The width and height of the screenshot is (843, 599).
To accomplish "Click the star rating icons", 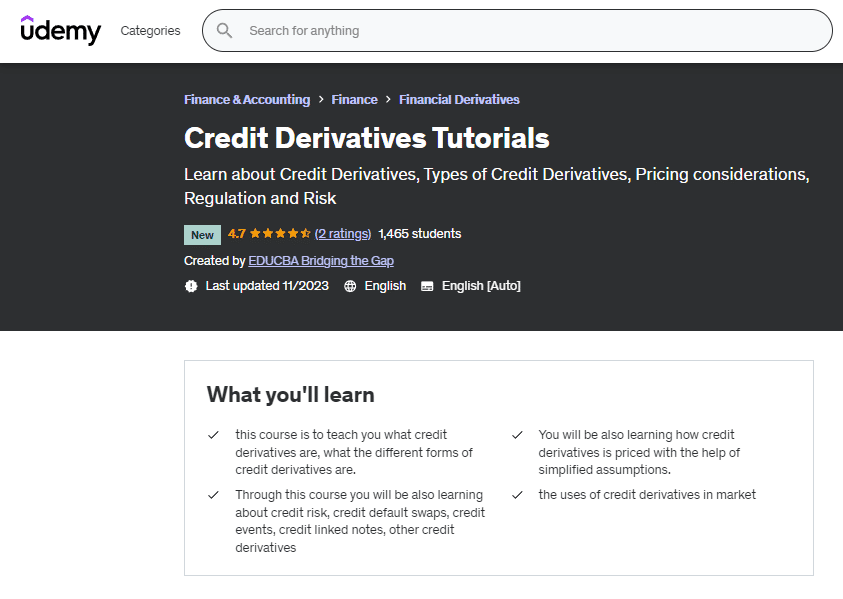I will [280, 233].
